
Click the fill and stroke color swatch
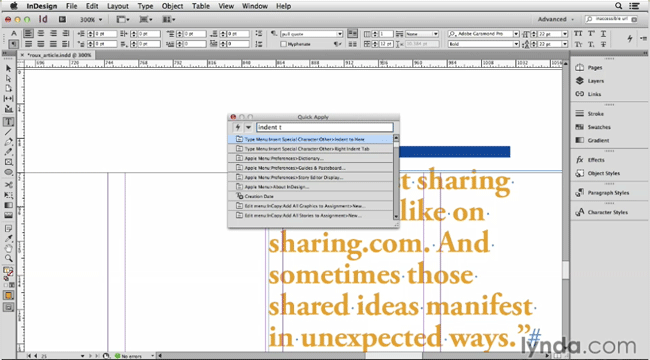[x=8, y=272]
